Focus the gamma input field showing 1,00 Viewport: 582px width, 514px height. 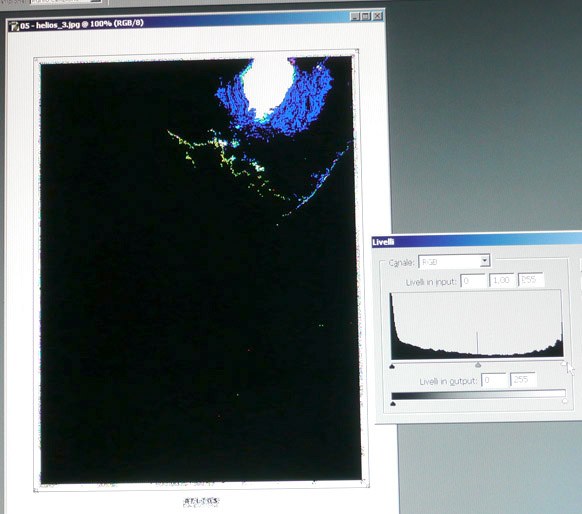(502, 280)
